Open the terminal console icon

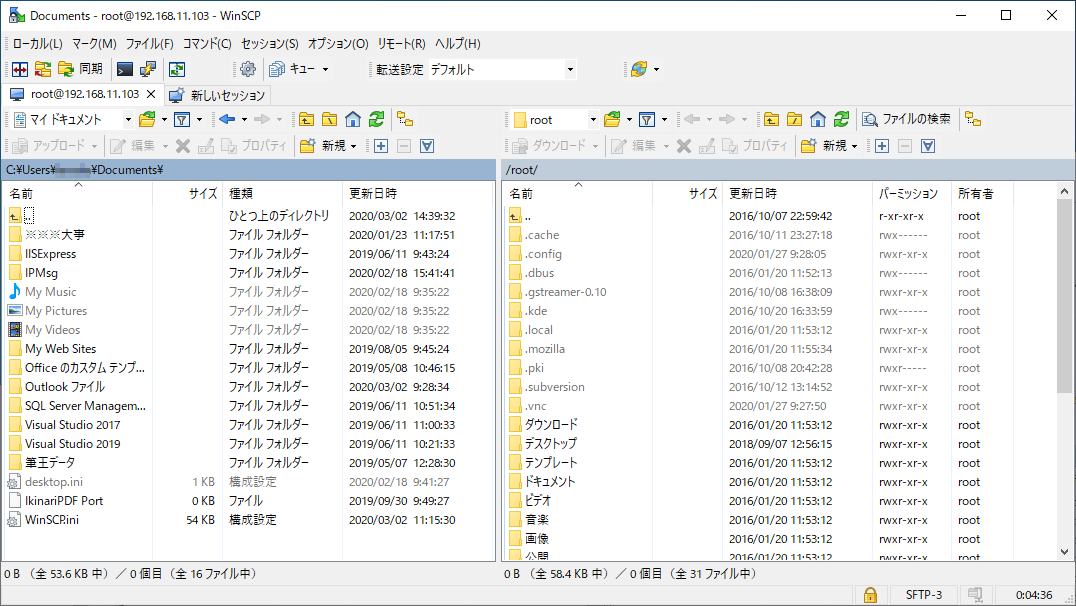(x=125, y=69)
